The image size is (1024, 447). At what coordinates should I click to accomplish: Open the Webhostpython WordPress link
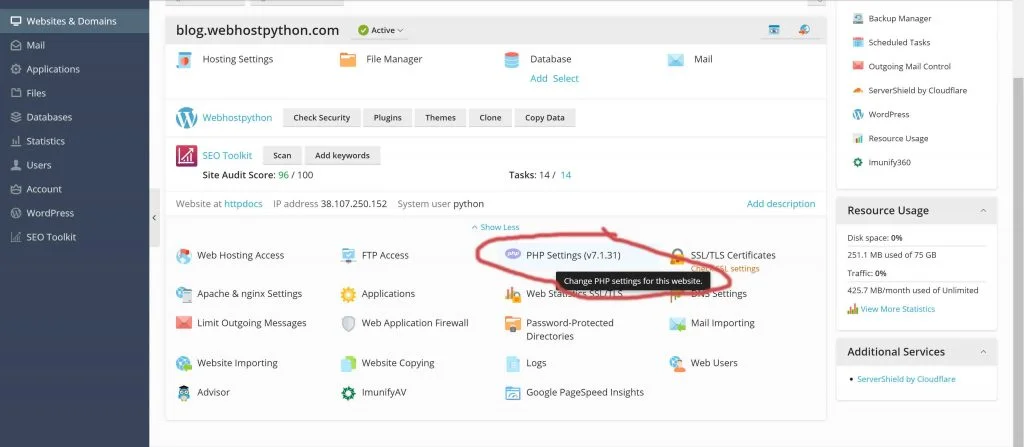[x=237, y=118]
